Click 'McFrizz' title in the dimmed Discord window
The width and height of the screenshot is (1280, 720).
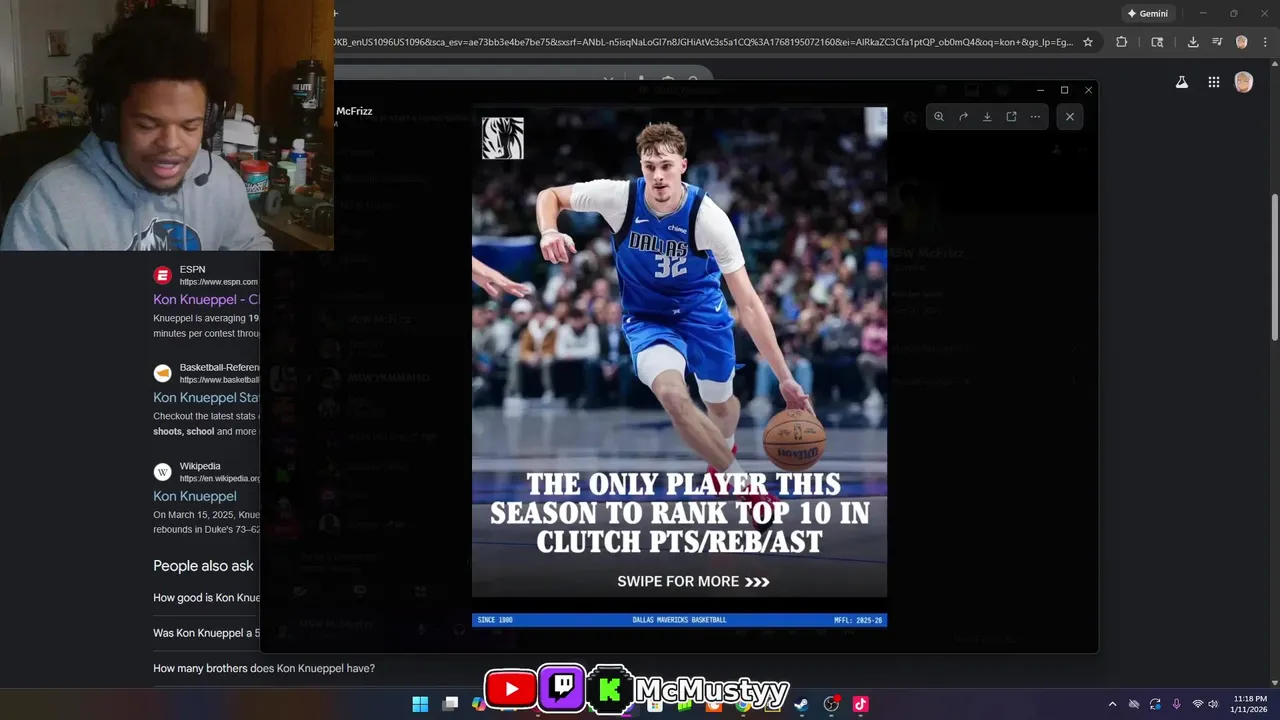click(354, 111)
